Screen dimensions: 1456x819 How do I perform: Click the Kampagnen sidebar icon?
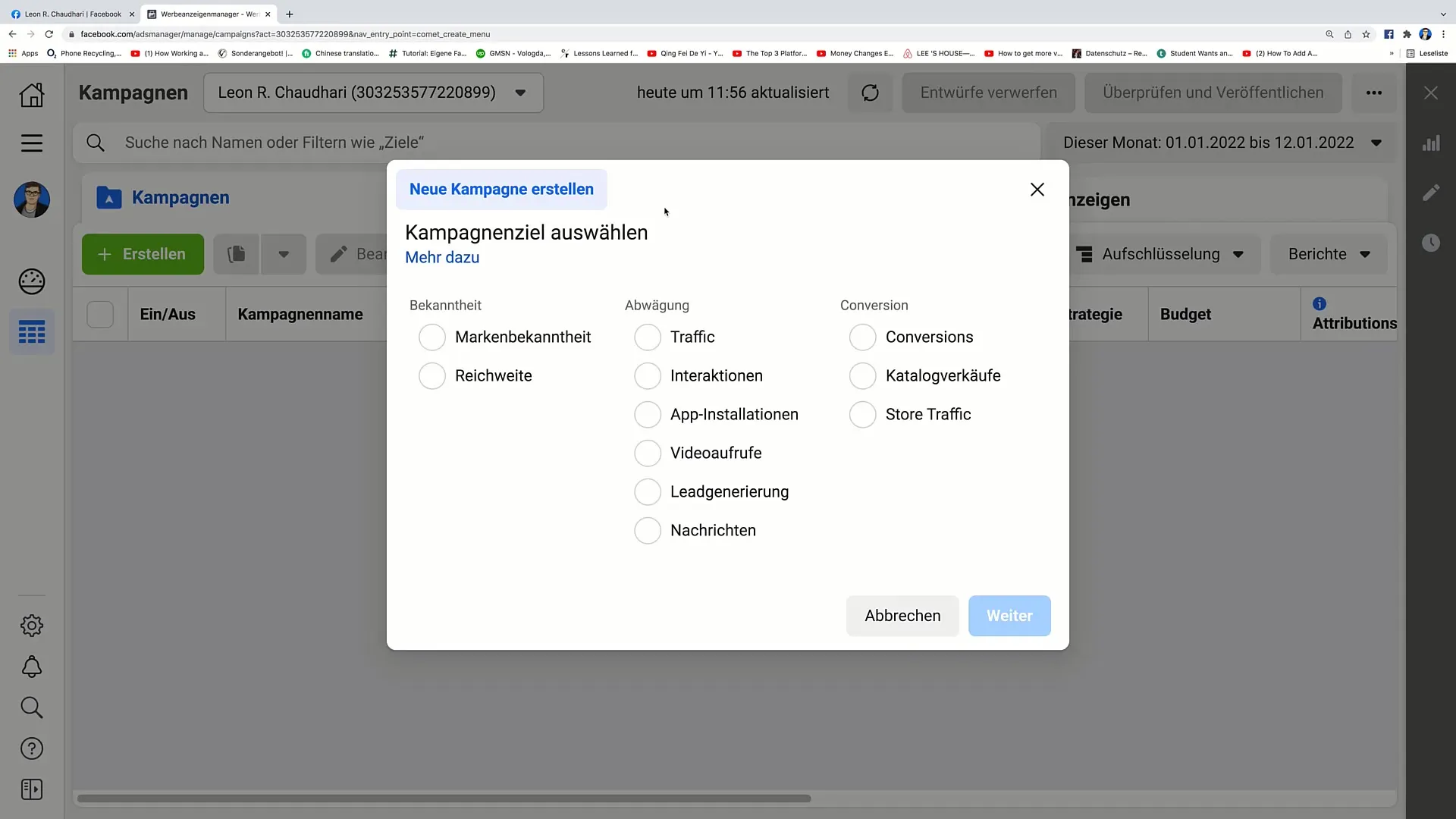(32, 332)
